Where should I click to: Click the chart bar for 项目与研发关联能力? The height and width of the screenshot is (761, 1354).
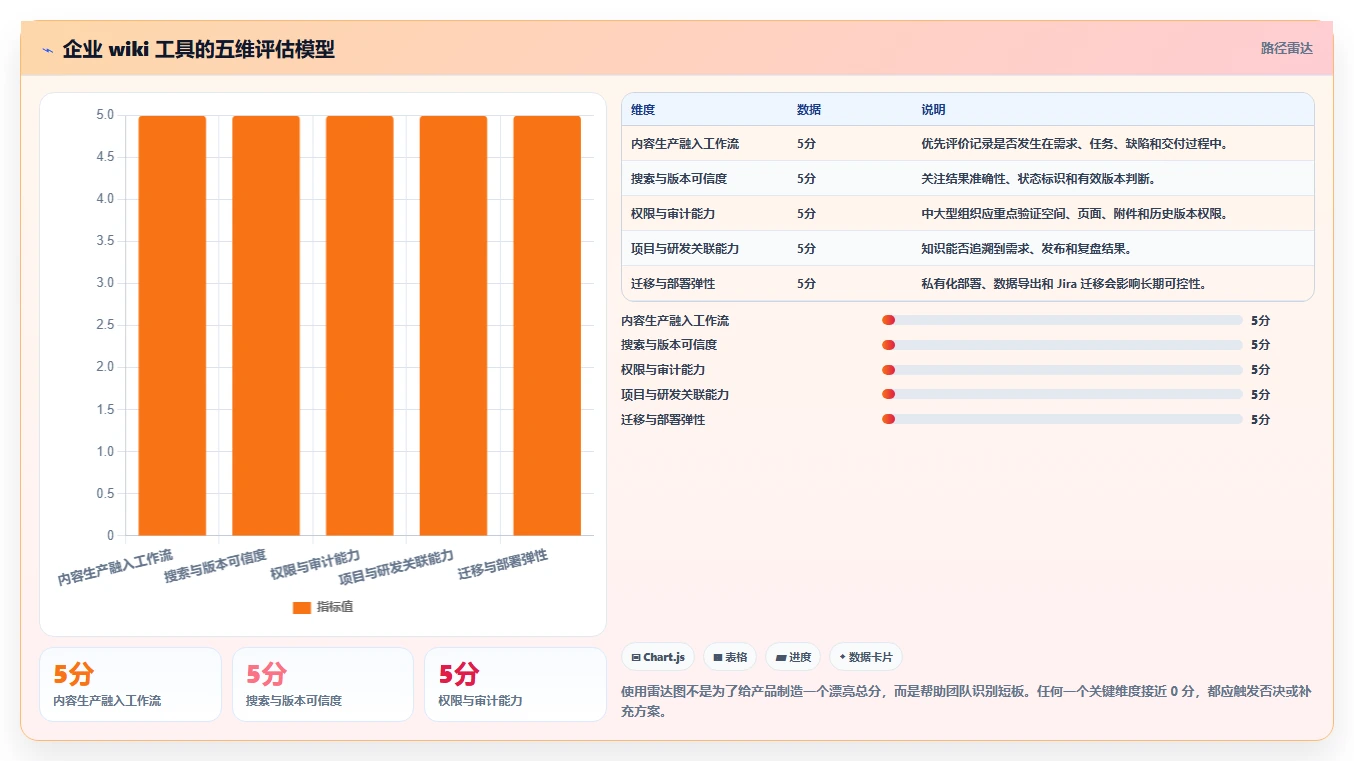point(453,325)
